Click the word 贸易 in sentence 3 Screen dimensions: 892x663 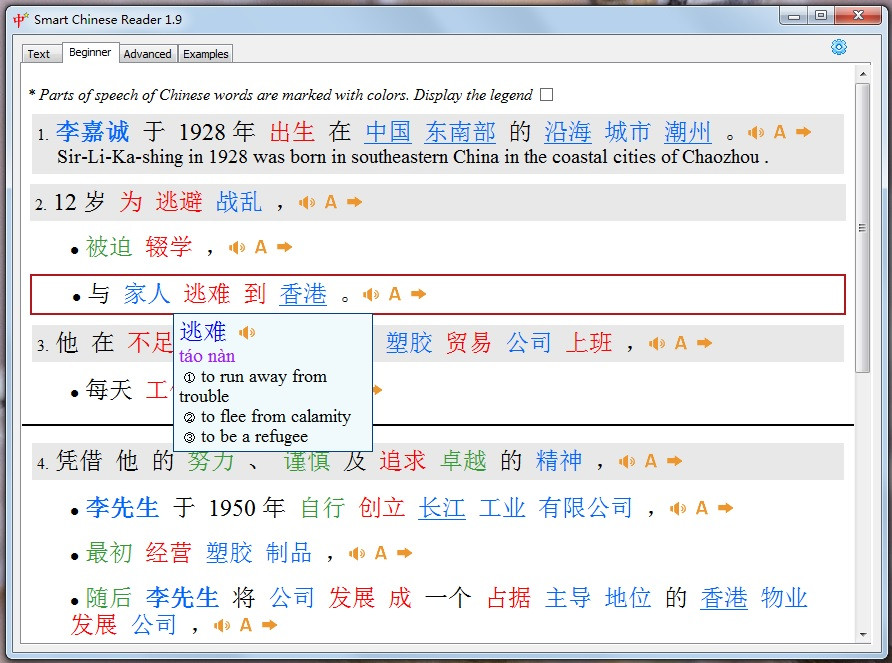tap(468, 343)
